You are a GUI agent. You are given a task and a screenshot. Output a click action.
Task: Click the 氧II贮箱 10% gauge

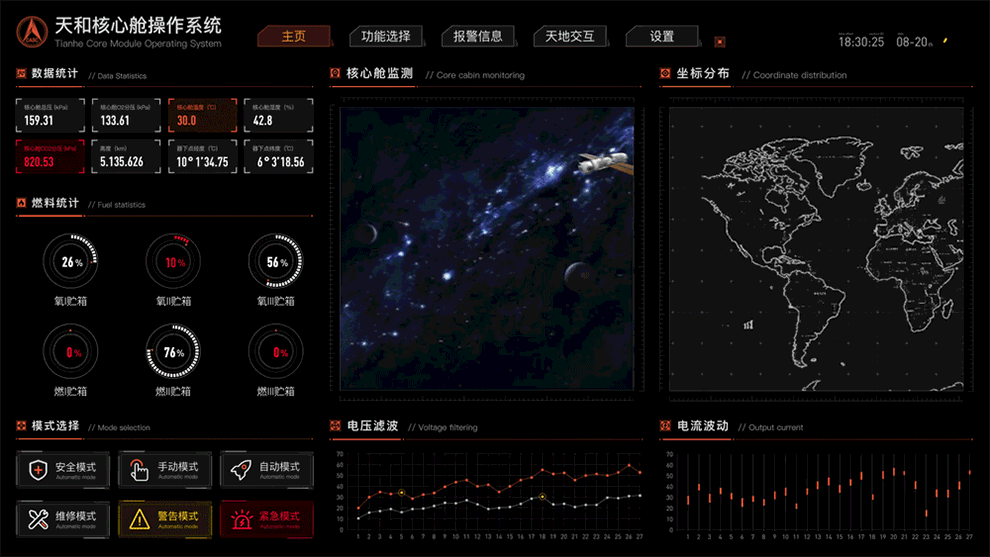[x=174, y=261]
